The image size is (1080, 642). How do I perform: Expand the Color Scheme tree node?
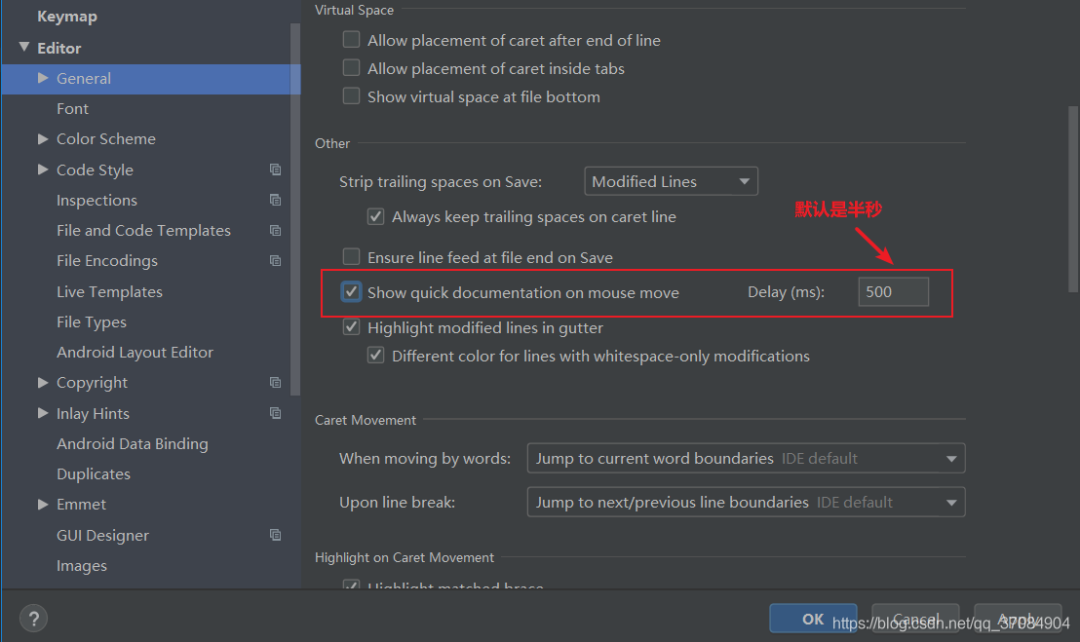pyautogui.click(x=43, y=138)
